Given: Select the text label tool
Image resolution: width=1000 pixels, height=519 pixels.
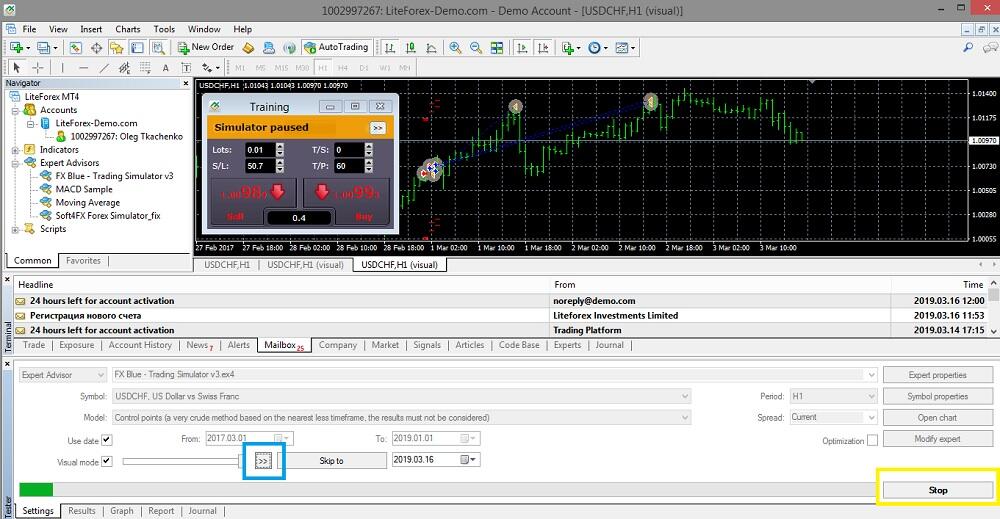Looking at the screenshot, I should point(186,68).
